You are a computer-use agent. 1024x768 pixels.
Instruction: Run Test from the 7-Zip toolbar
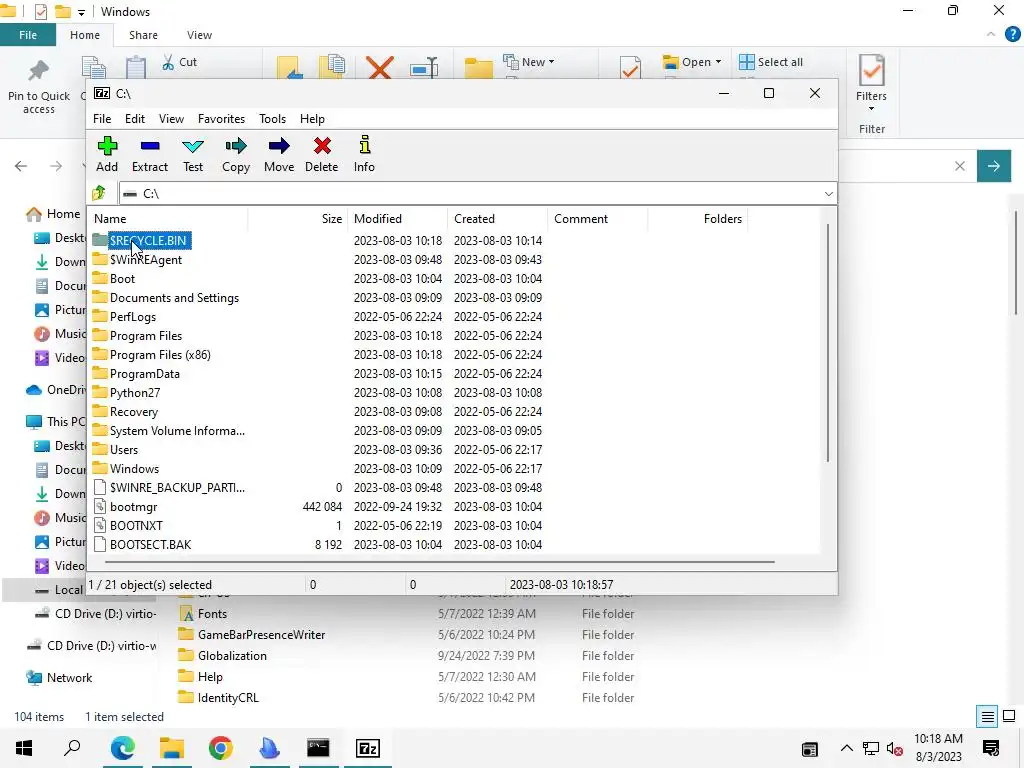[193, 155]
